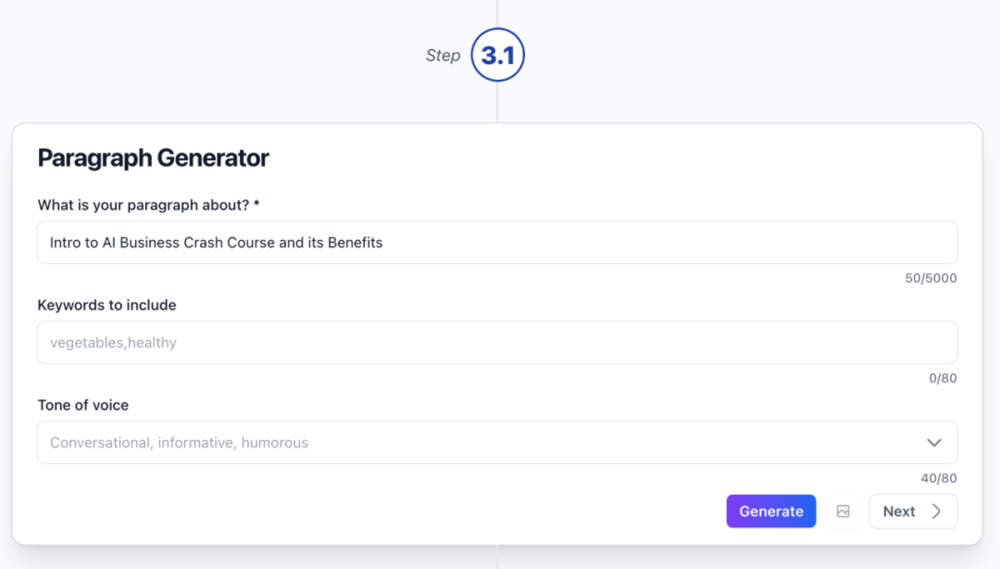Open the Tone of voice combo box

coord(480,442)
